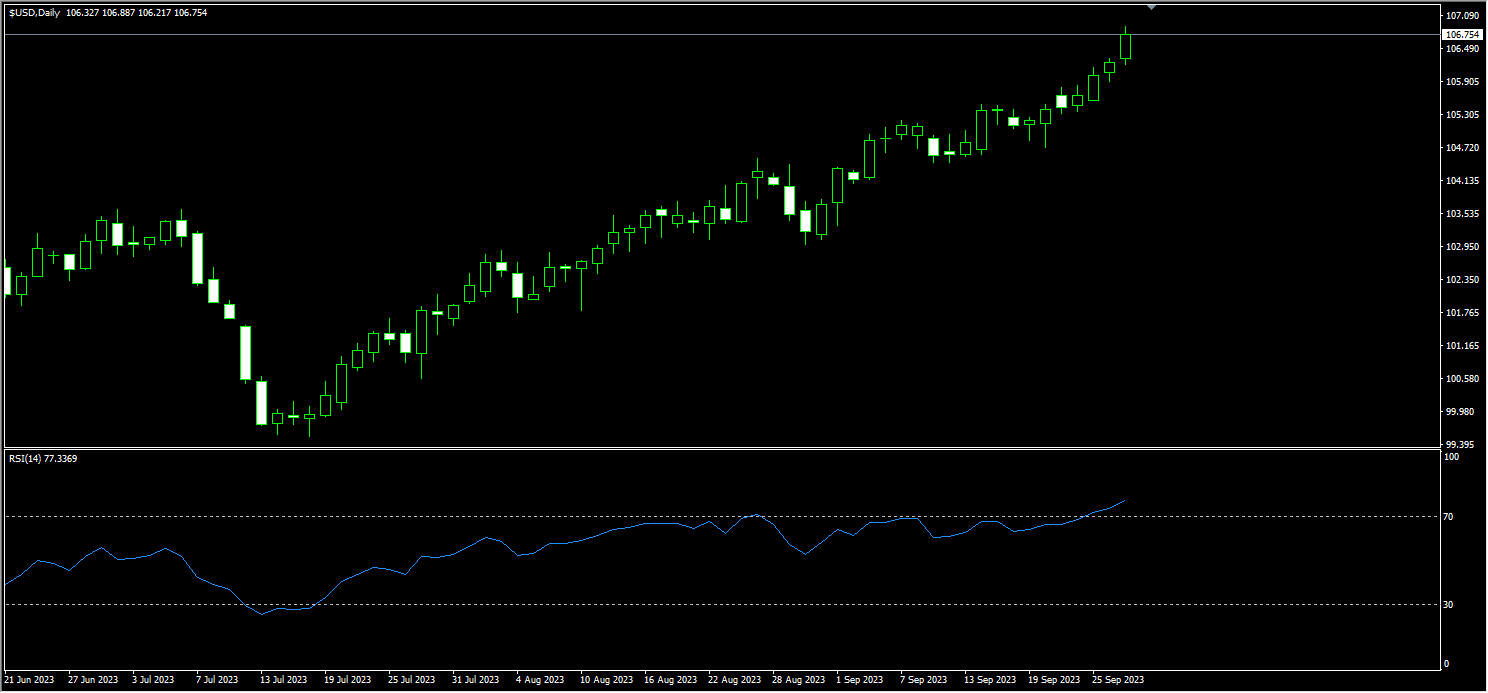Click the 99.395 price scale label
This screenshot has height=693, width=1488.
(x=1461, y=445)
